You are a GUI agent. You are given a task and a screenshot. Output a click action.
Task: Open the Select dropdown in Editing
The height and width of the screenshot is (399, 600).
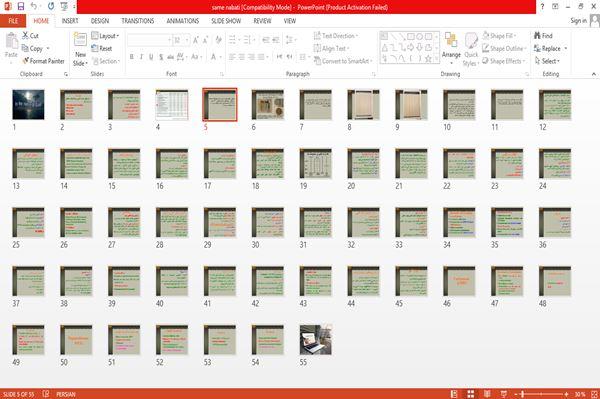pyautogui.click(x=547, y=61)
